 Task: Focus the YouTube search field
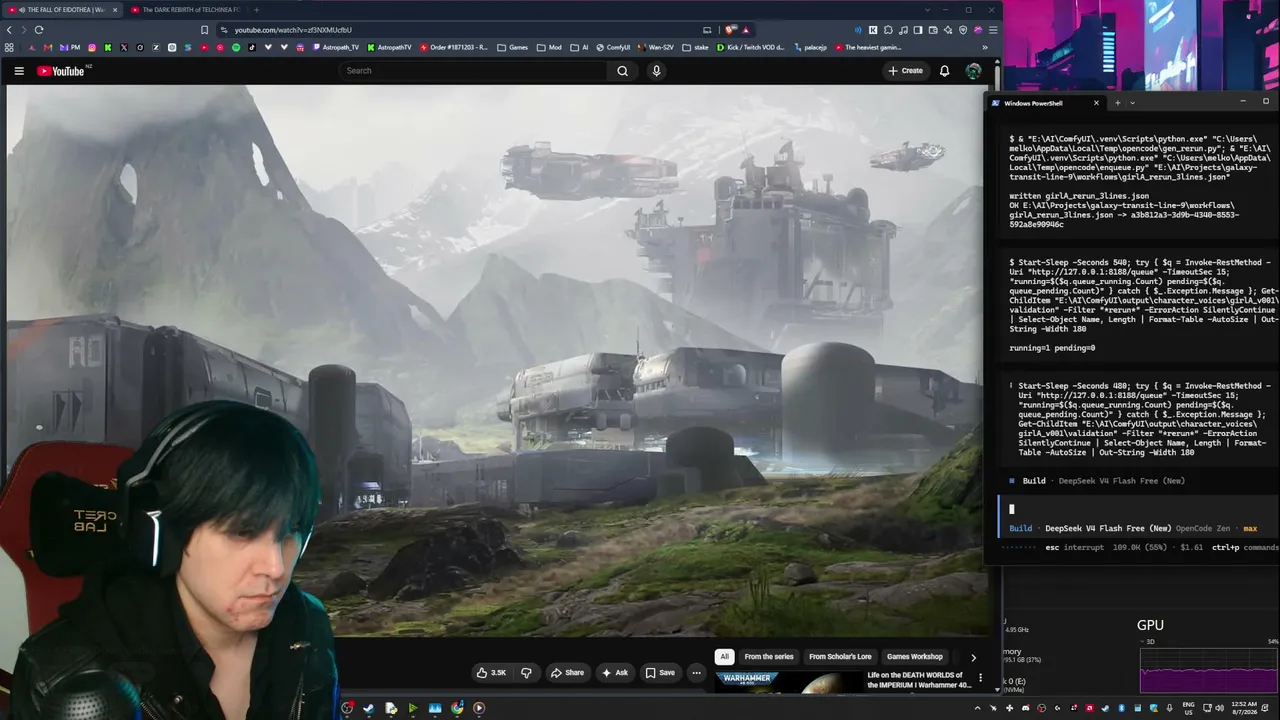pyautogui.click(x=472, y=71)
